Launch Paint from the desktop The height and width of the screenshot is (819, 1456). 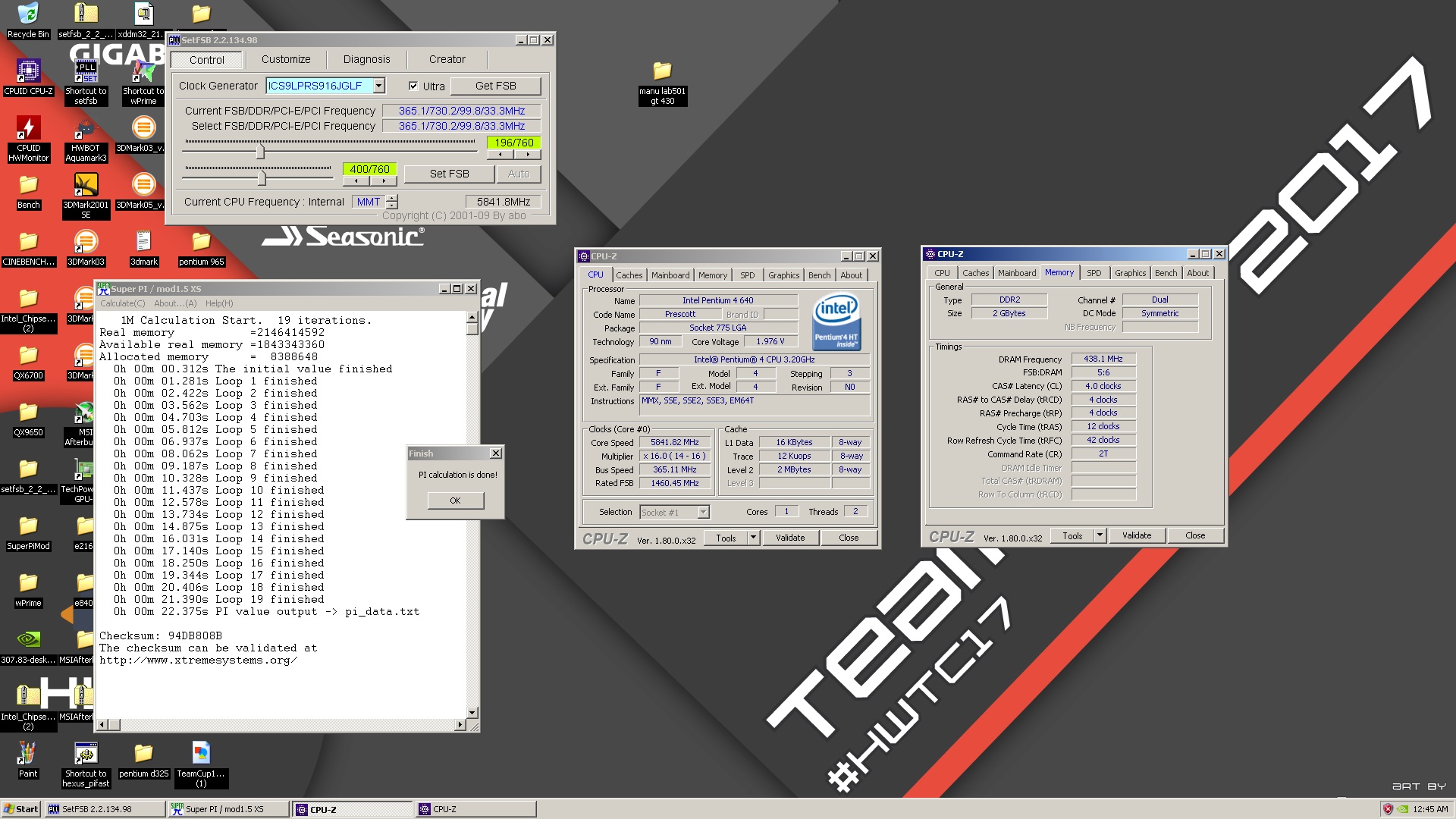(28, 760)
